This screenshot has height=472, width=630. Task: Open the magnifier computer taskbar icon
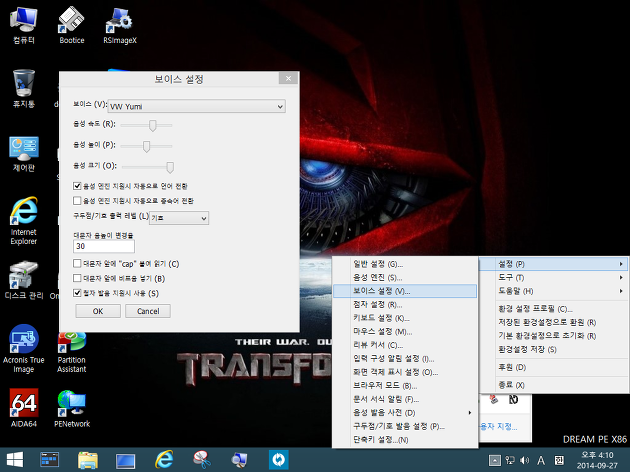pyautogui.click(x=239, y=460)
